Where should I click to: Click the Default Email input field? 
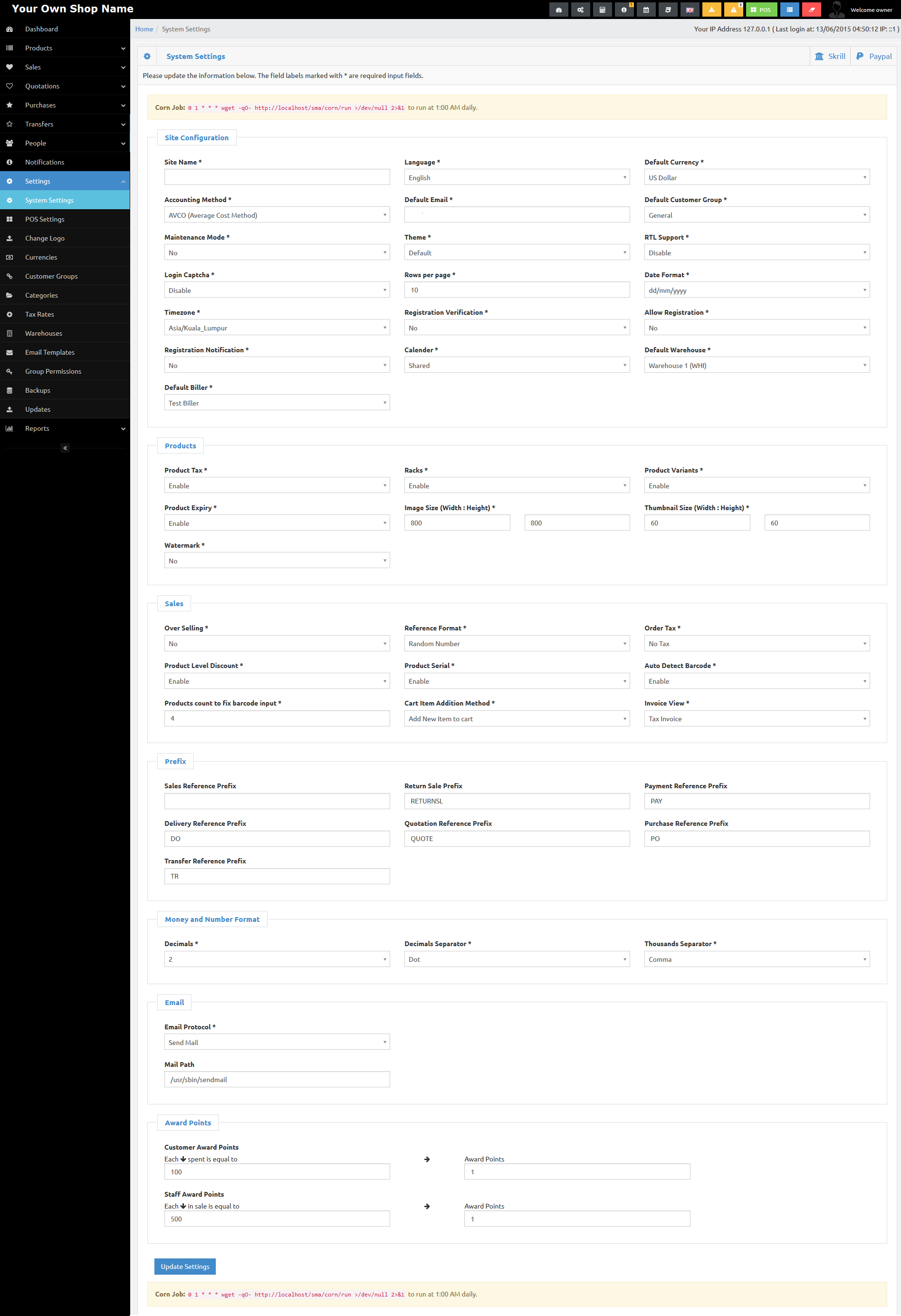[x=517, y=214]
